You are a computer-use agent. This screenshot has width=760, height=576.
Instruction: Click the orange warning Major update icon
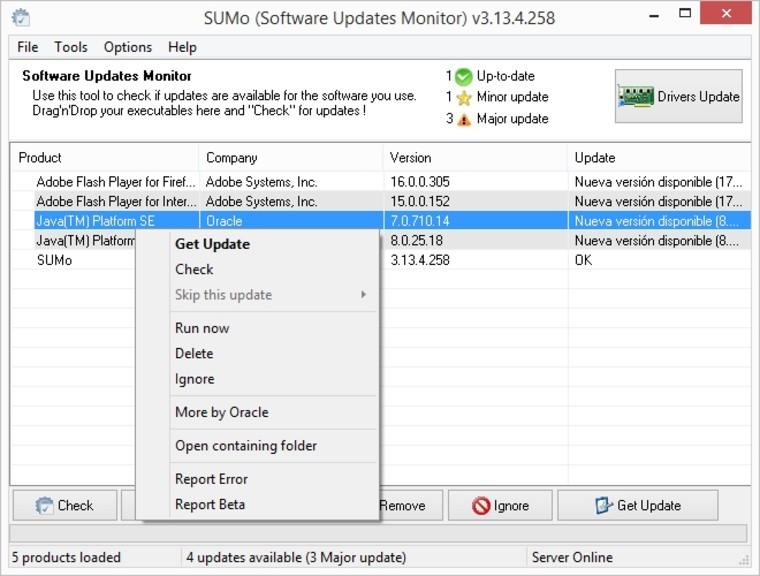coord(464,119)
